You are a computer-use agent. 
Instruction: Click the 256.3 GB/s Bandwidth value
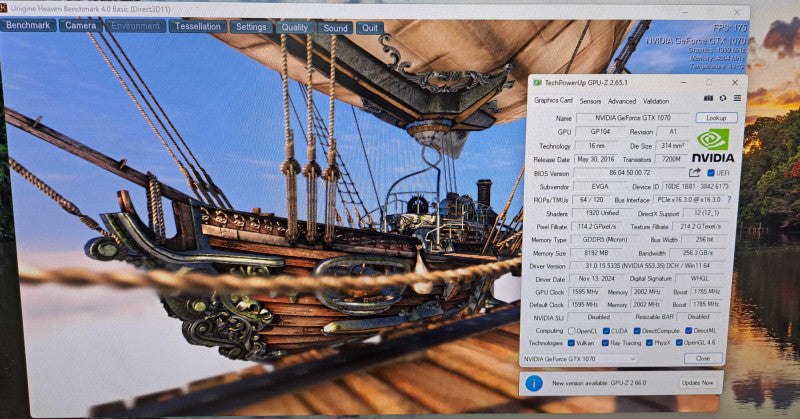click(698, 253)
